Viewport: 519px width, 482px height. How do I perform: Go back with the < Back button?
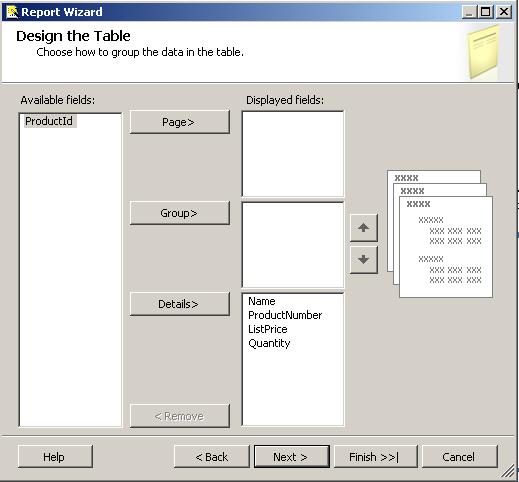[212, 457]
